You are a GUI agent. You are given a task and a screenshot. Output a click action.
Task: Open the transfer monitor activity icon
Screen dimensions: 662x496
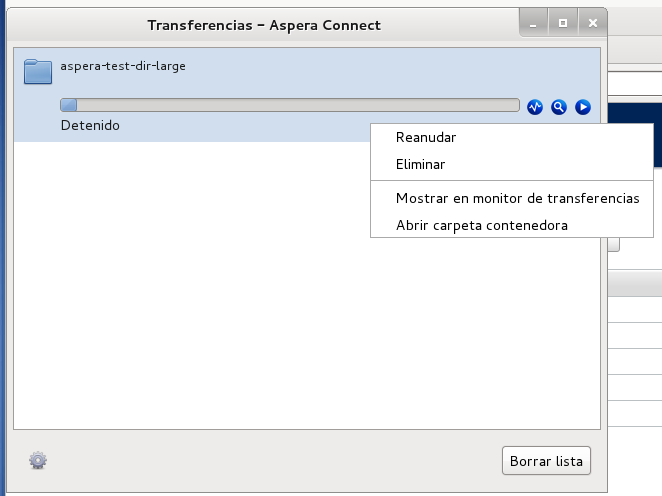pyautogui.click(x=535, y=107)
